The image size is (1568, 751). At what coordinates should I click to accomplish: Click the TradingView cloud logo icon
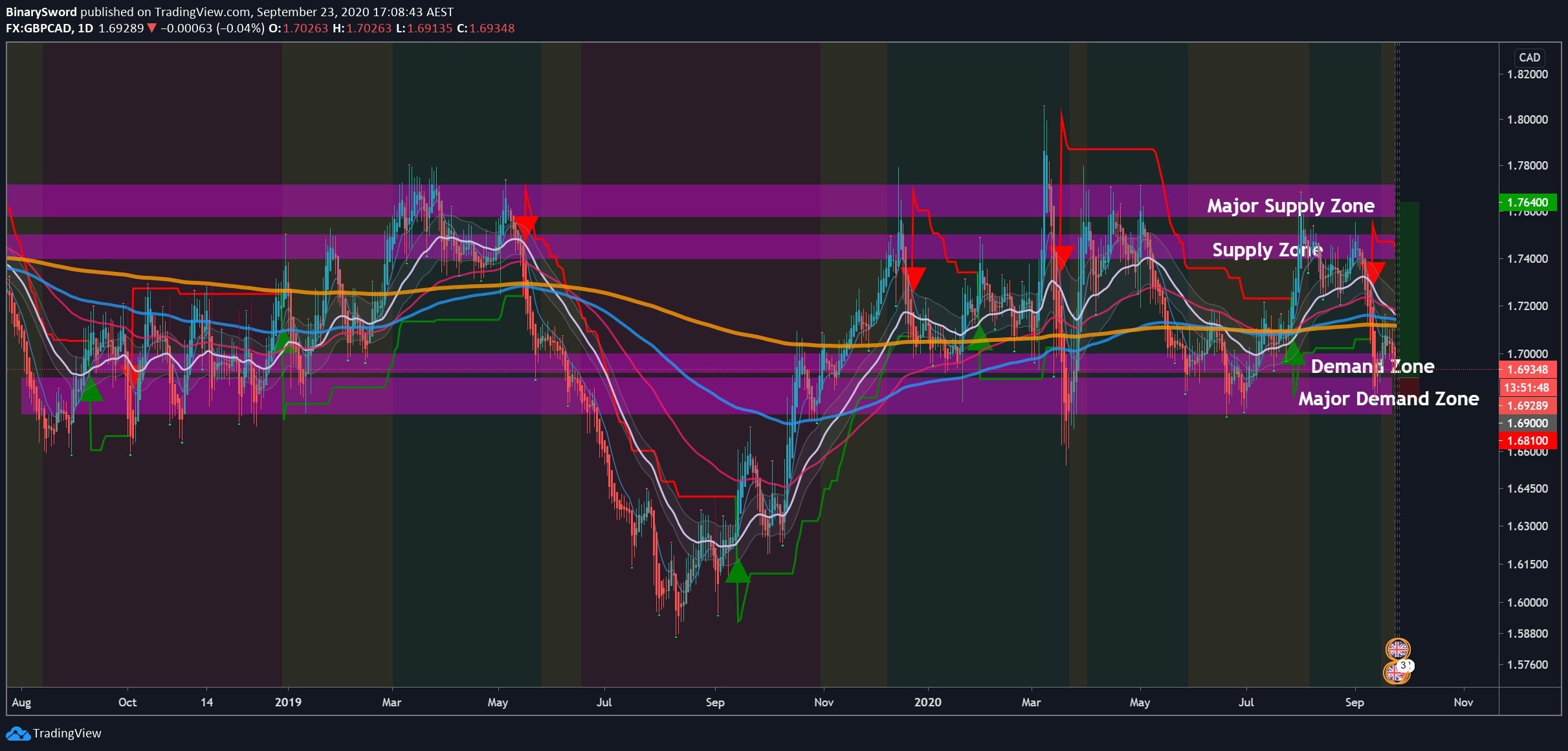click(x=18, y=734)
